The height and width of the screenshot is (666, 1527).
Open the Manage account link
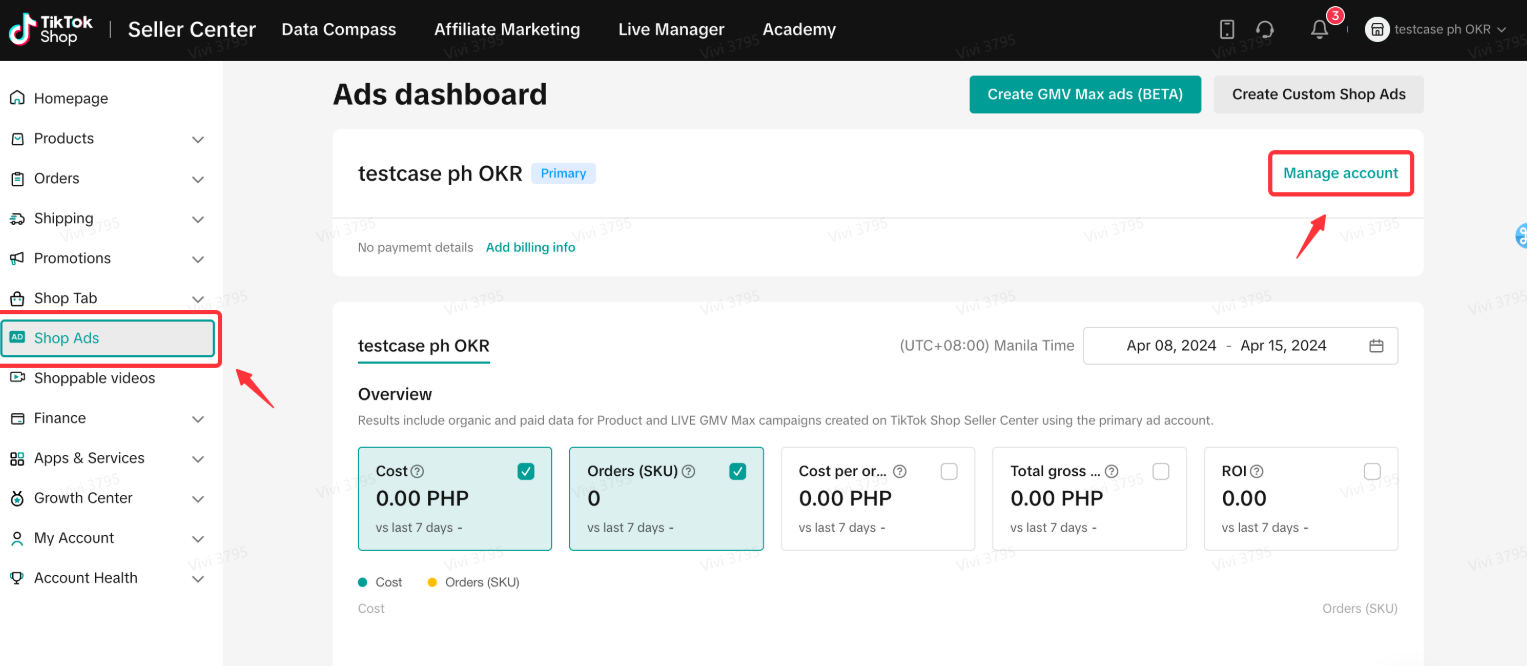pos(1340,173)
